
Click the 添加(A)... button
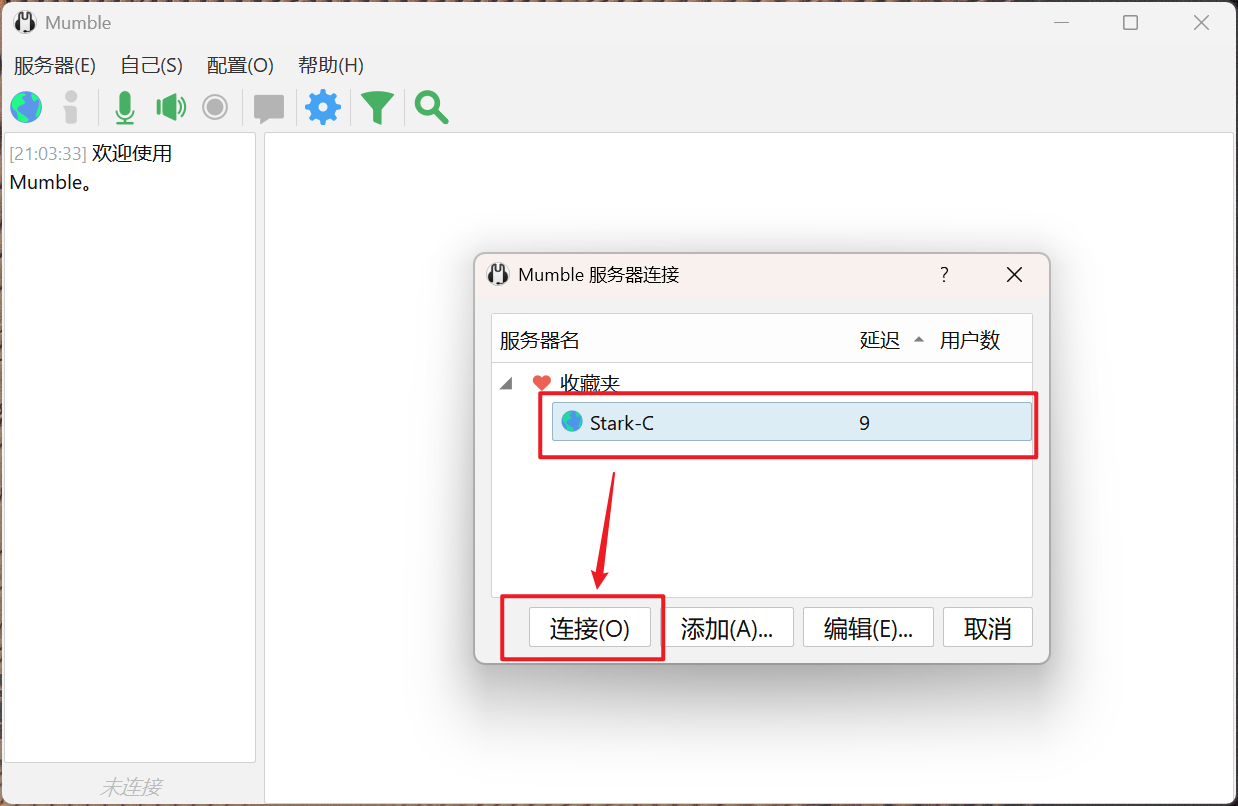[727, 628]
